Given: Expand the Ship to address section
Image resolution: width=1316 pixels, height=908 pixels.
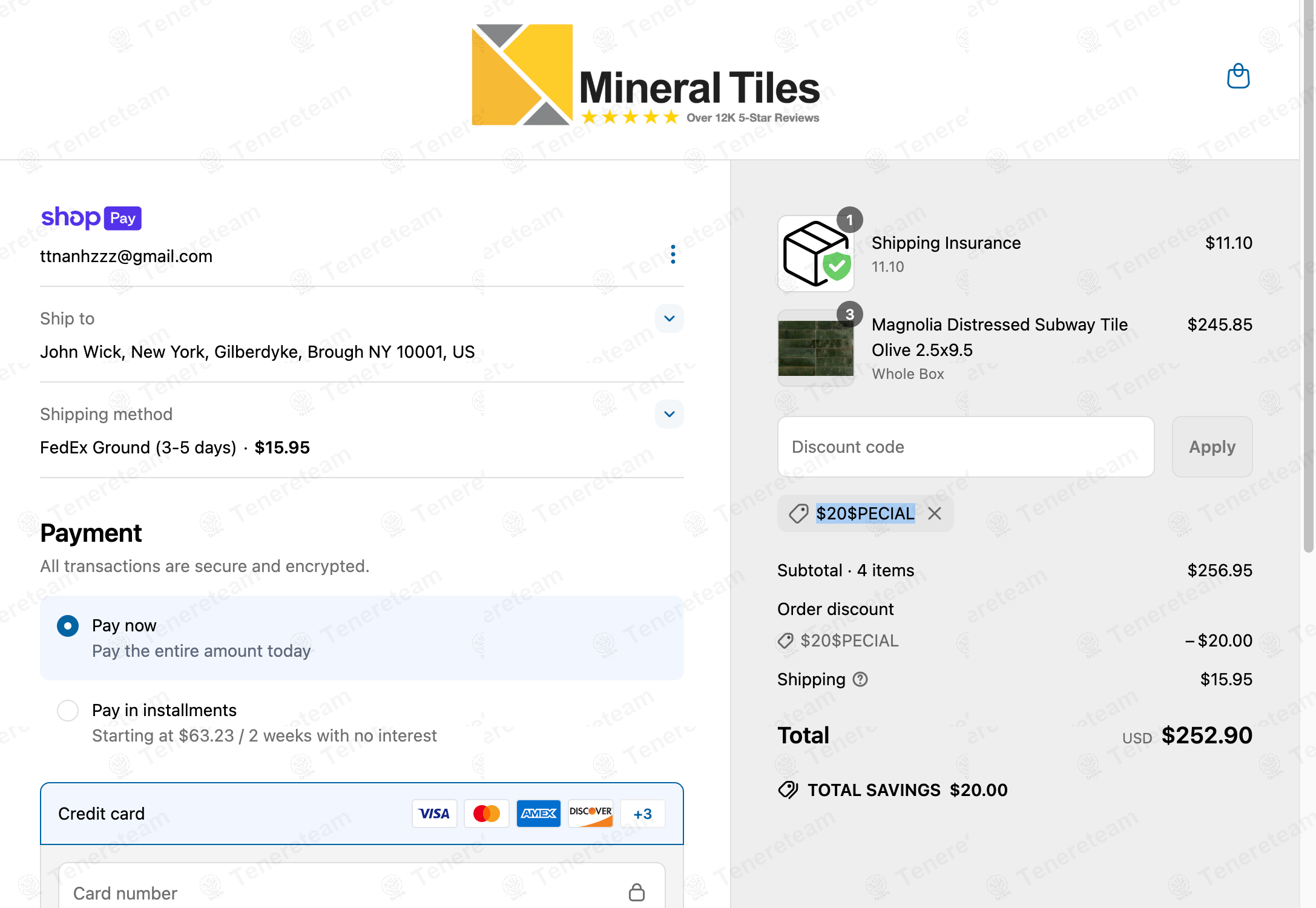Looking at the screenshot, I should [669, 318].
